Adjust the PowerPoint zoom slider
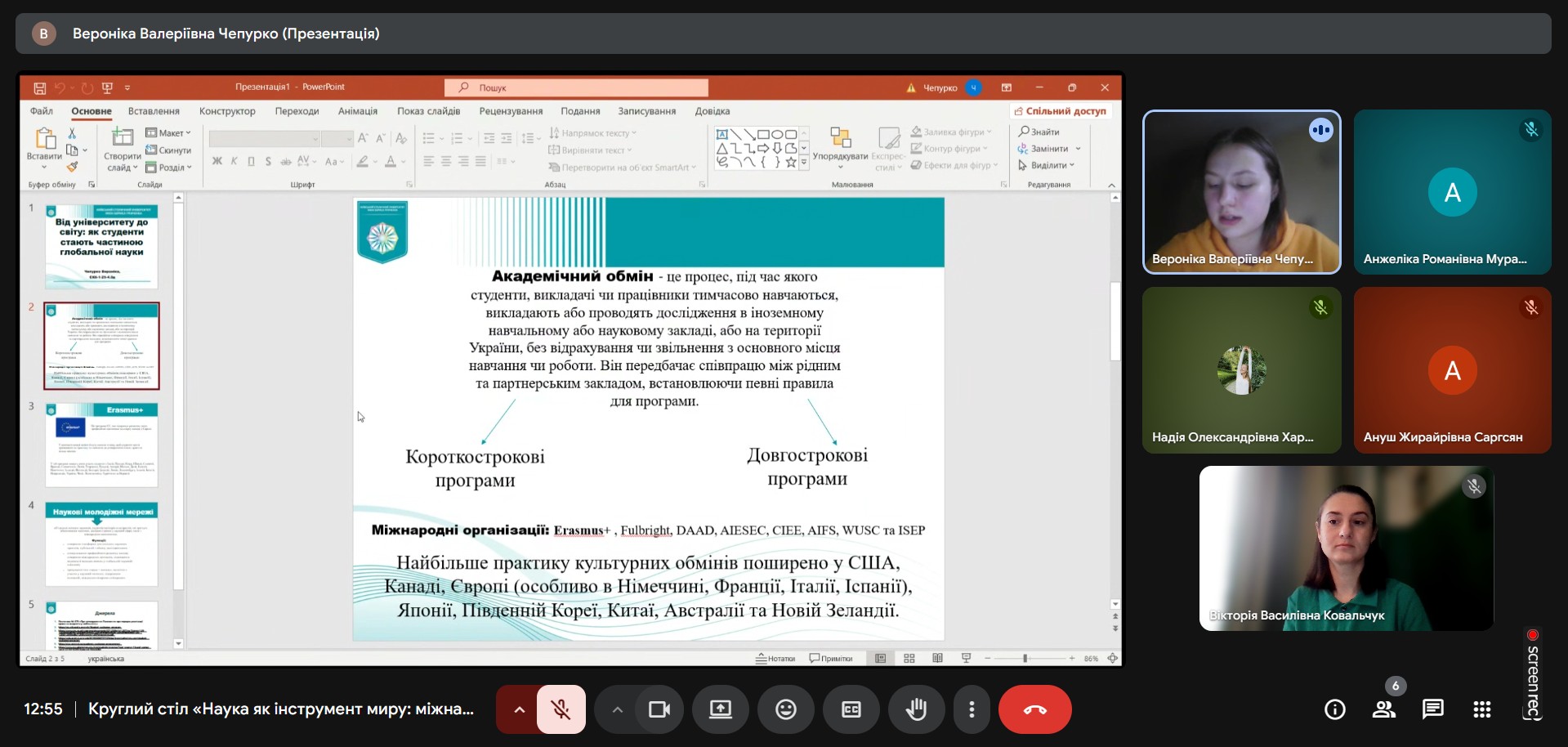 pyautogui.click(x=1025, y=658)
